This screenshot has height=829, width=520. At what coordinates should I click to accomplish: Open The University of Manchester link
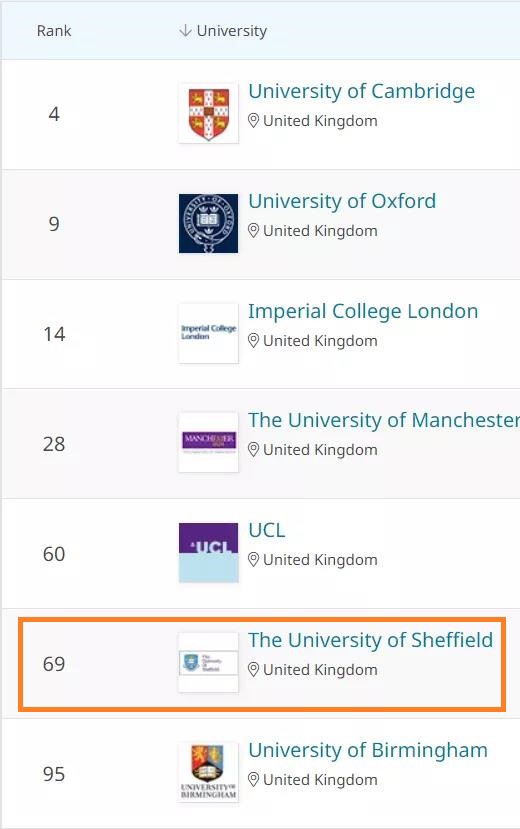click(x=384, y=420)
